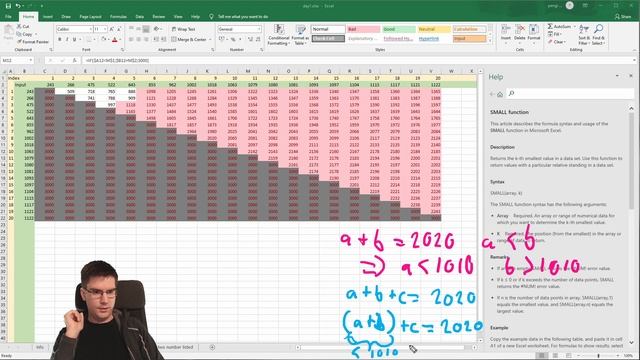This screenshot has height=360, width=640.
Task: Delete cells from the Cells group
Action: click(520, 34)
